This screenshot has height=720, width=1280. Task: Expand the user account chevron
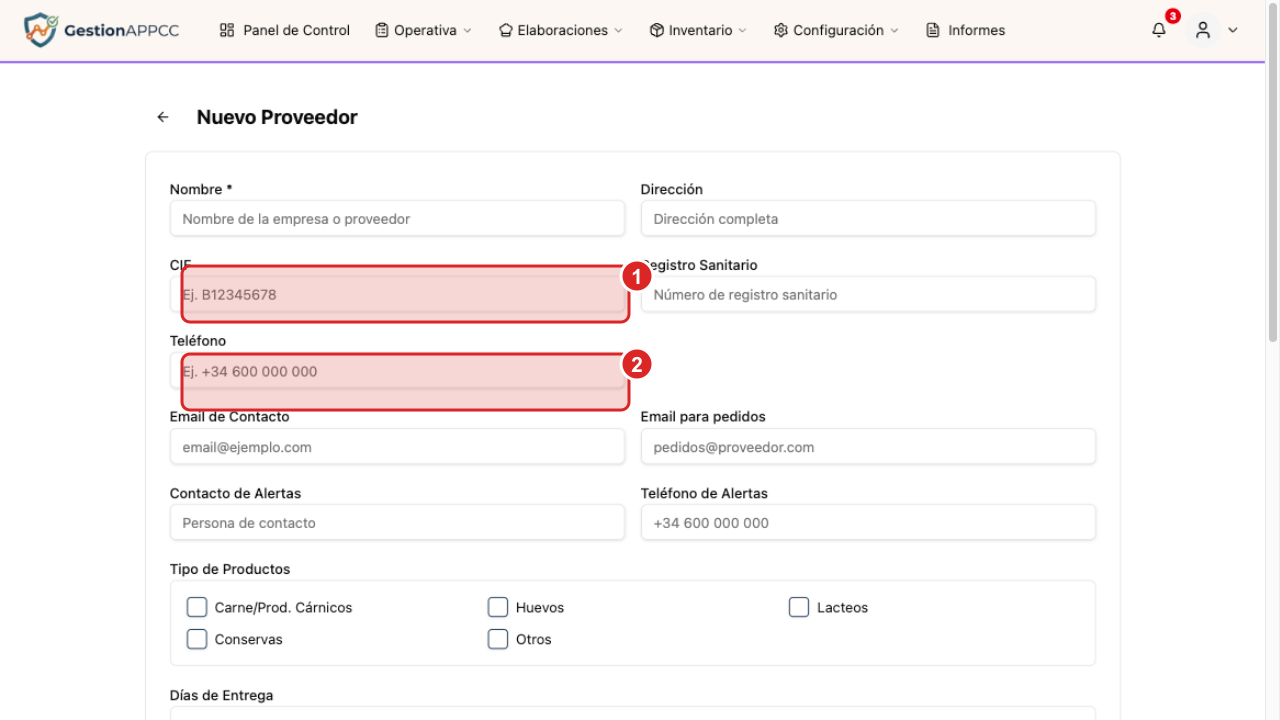point(1233,30)
